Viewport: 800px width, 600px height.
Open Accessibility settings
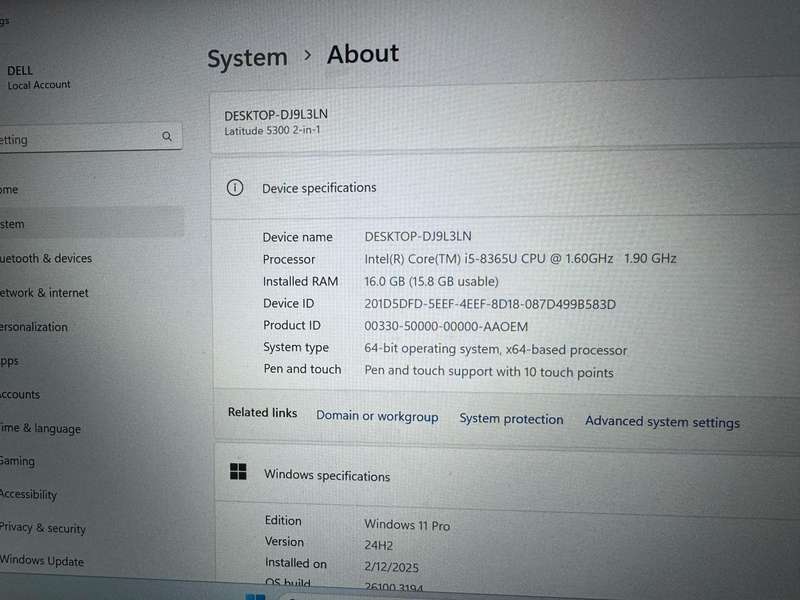point(29,494)
